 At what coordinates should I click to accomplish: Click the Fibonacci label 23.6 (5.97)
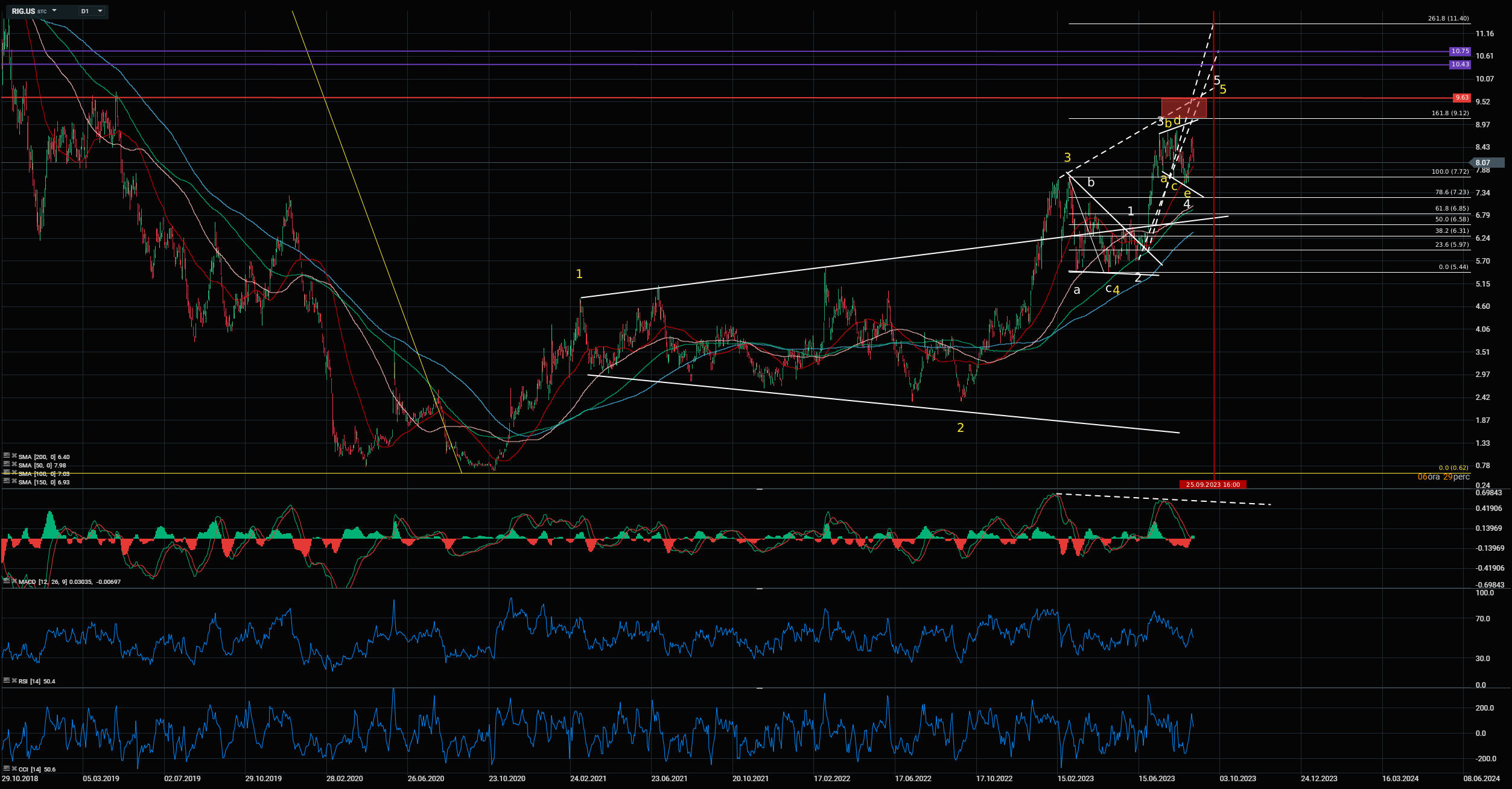[x=1452, y=245]
